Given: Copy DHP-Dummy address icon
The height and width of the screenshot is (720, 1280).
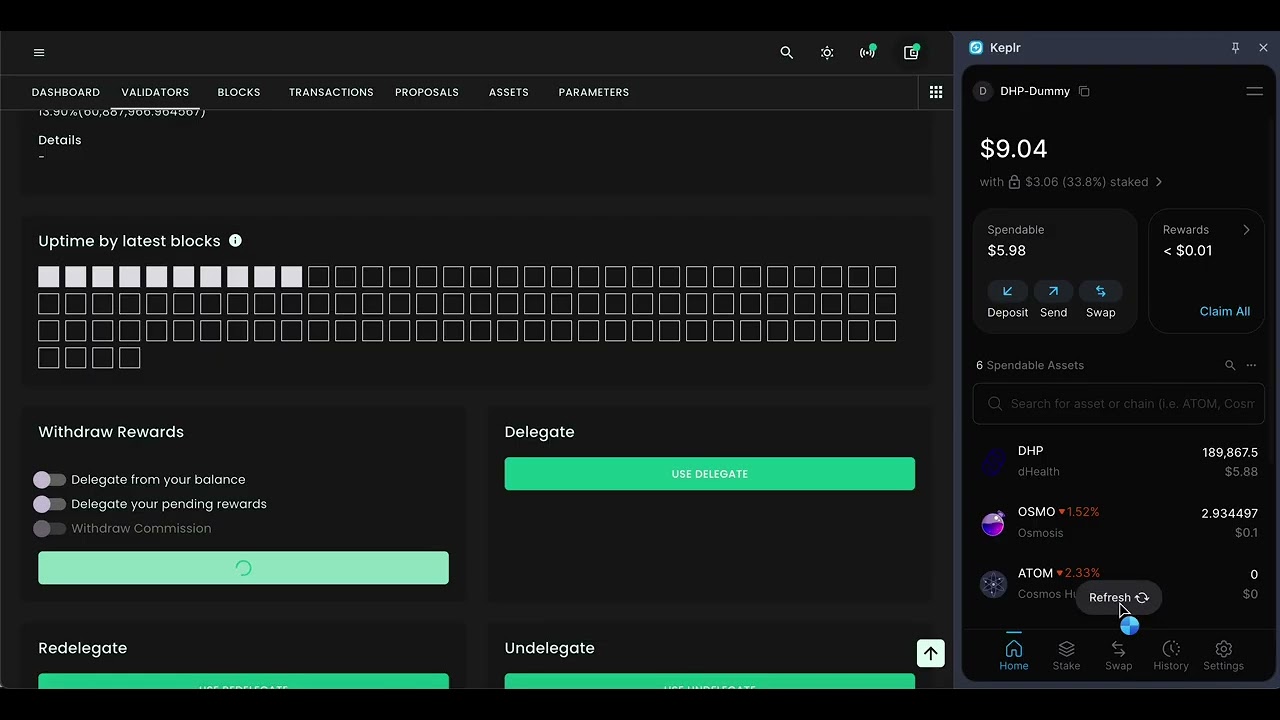Looking at the screenshot, I should coord(1084,91).
